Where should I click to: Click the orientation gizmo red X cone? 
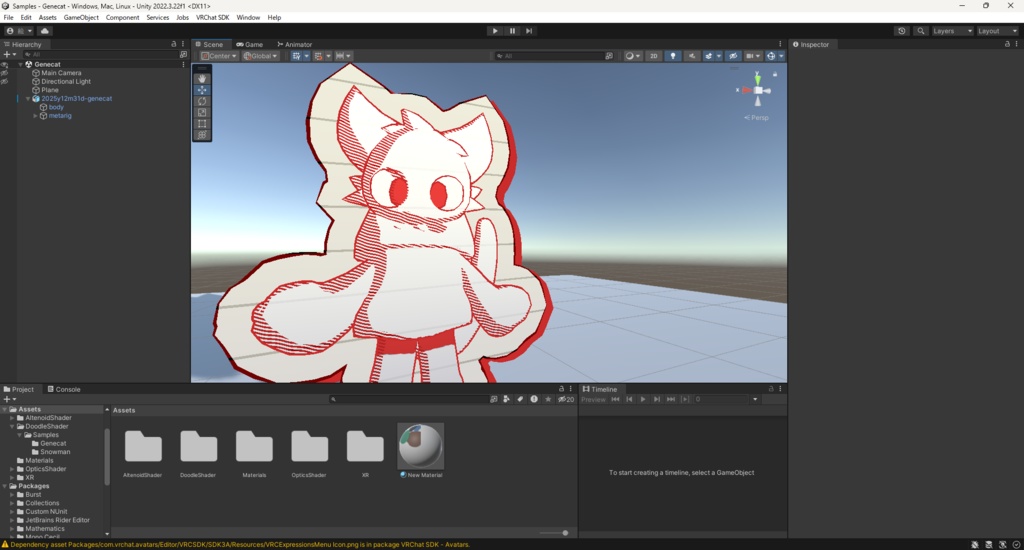pyautogui.click(x=746, y=90)
